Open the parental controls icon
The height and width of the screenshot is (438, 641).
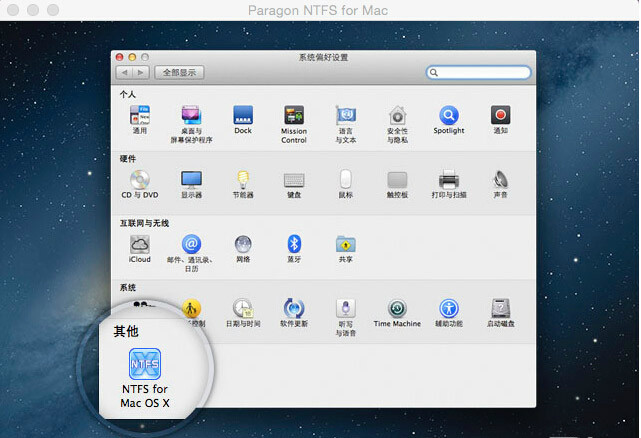191,309
